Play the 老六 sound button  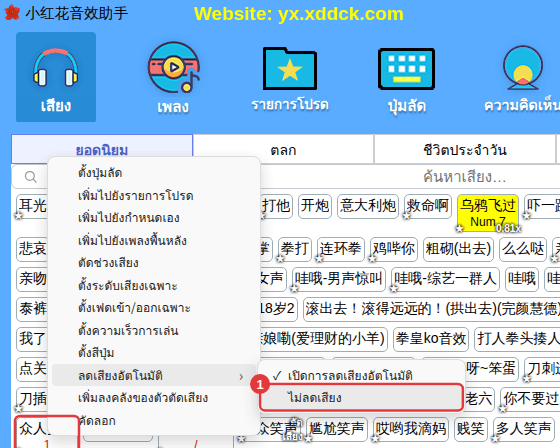click(x=479, y=399)
